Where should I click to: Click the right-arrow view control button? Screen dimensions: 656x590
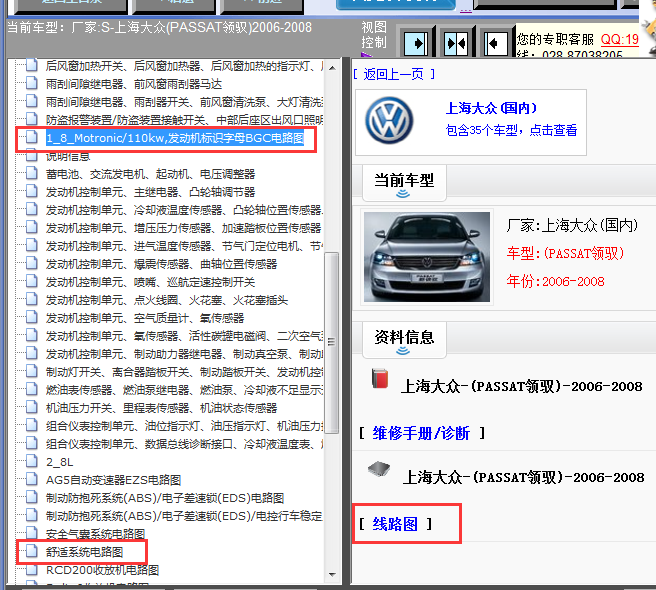[416, 43]
